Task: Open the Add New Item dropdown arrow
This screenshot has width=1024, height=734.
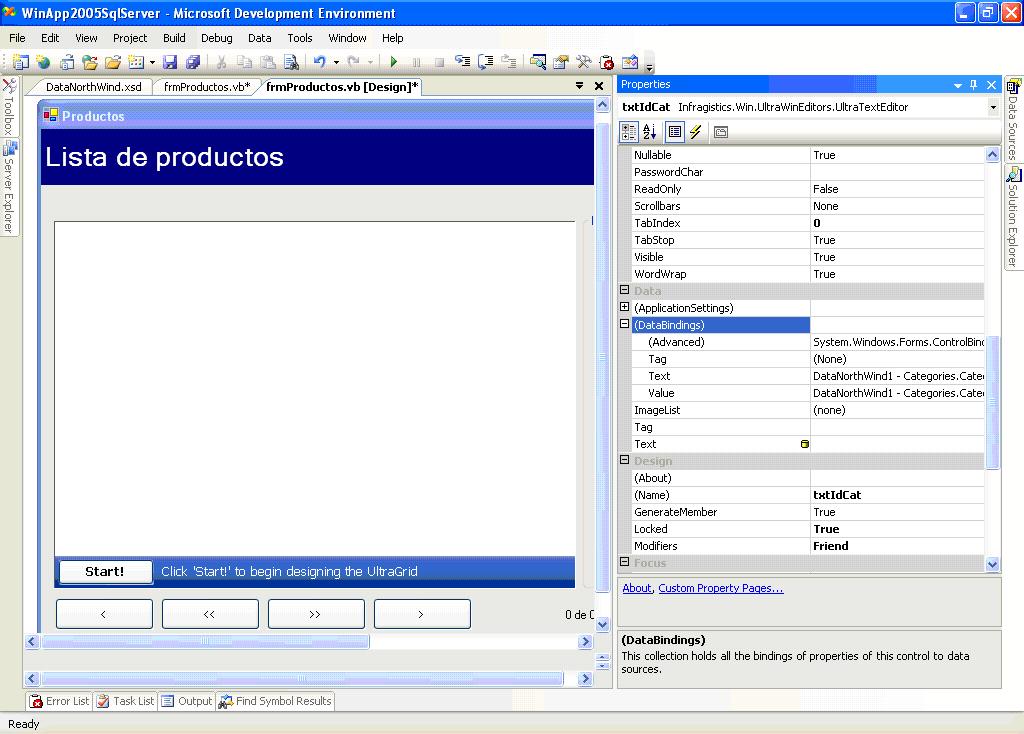Action: (152, 63)
